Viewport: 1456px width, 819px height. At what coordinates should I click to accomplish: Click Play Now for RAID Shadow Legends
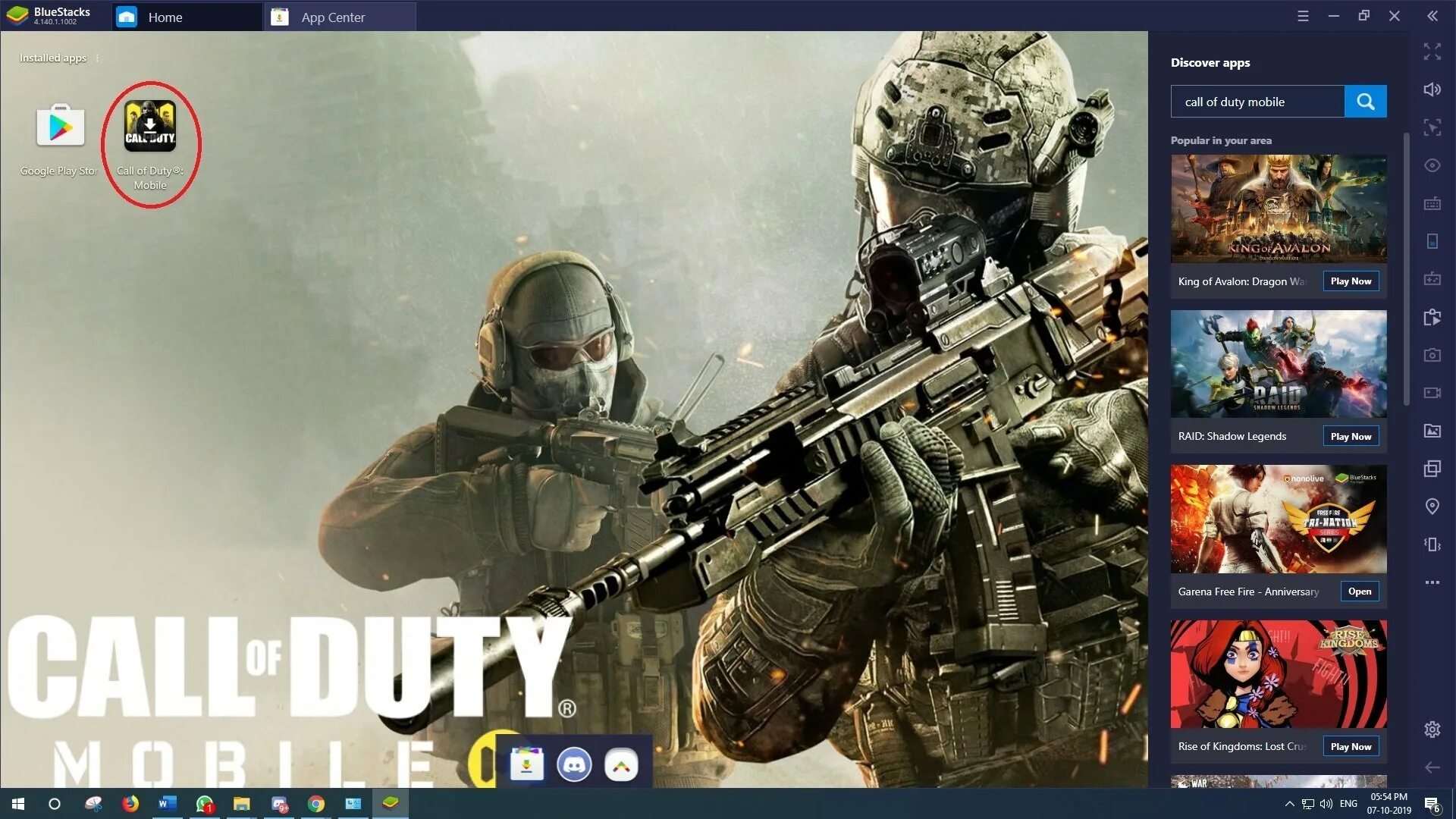pos(1351,437)
